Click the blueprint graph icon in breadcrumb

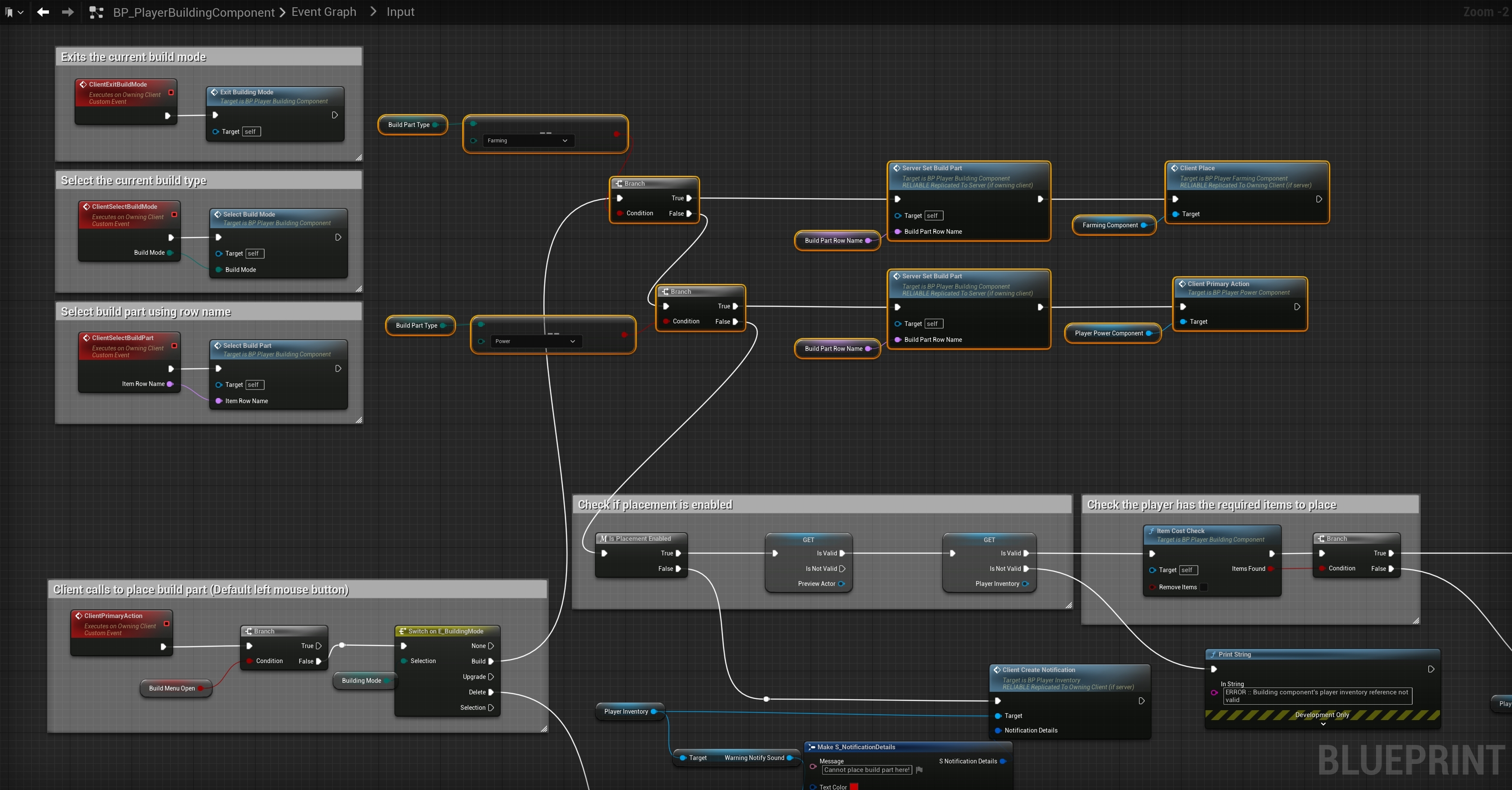[96, 12]
